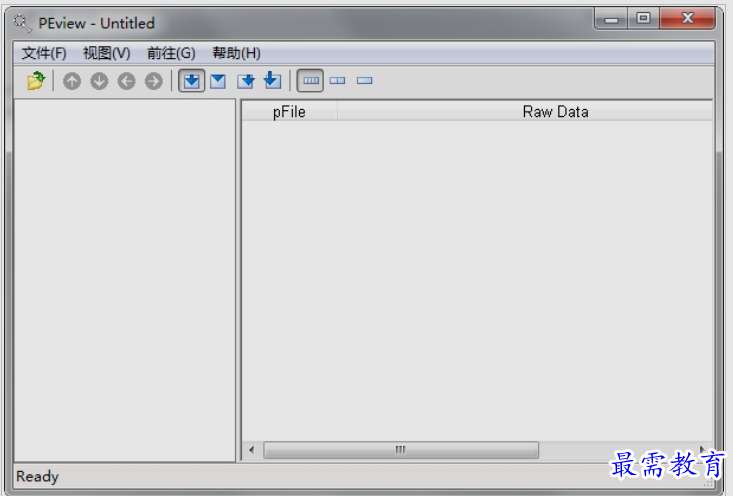Click the horizontal scrollbar left arrow
The image size is (733, 496).
pyautogui.click(x=252, y=450)
